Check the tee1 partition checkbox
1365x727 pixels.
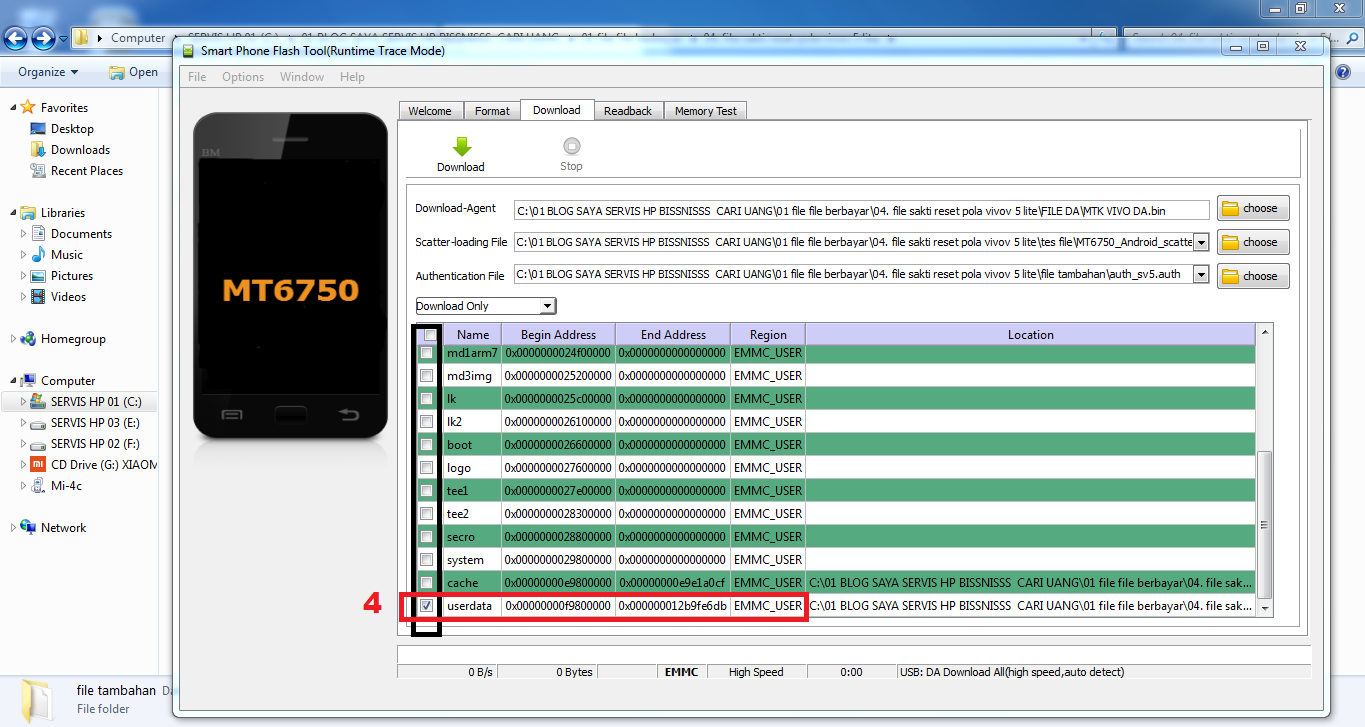(x=426, y=491)
